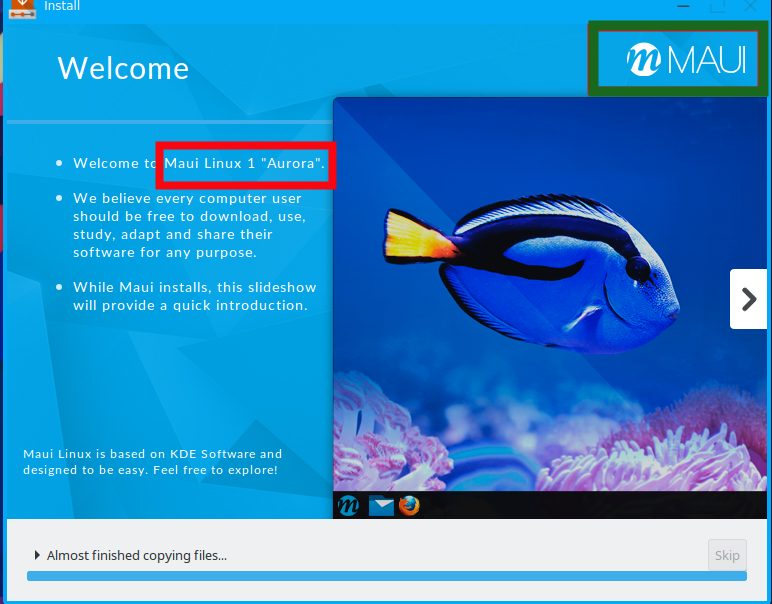Click the 'Maui Linux 1 "Aurora"' text
Screen dimensions: 772x604
pyautogui.click(x=244, y=163)
